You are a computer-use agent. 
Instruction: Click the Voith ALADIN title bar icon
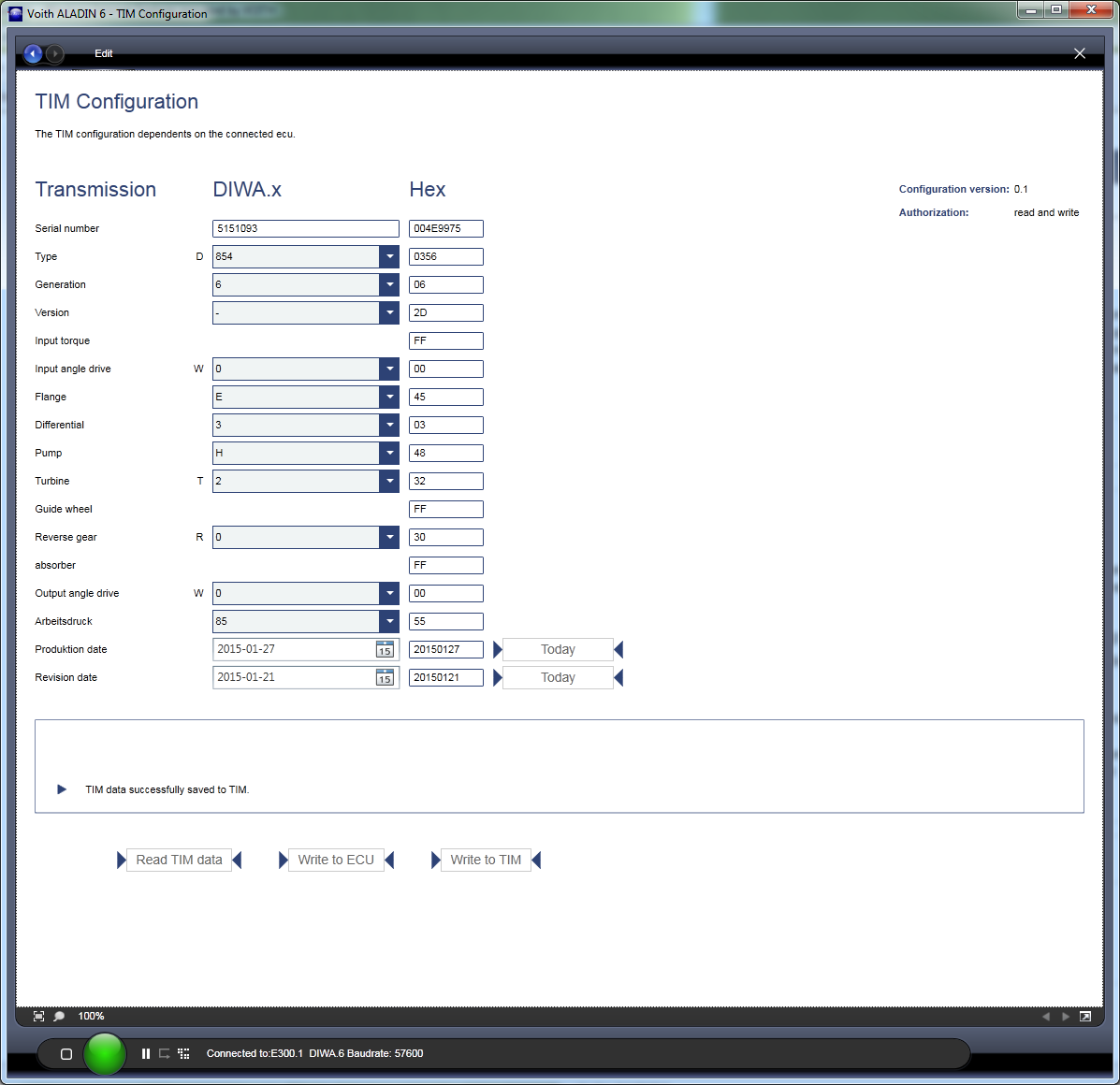click(x=15, y=13)
